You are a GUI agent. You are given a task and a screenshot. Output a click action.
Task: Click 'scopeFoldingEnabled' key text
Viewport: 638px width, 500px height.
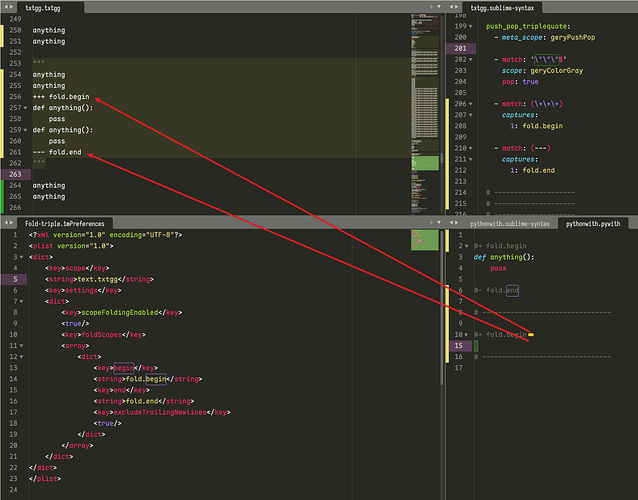120,312
